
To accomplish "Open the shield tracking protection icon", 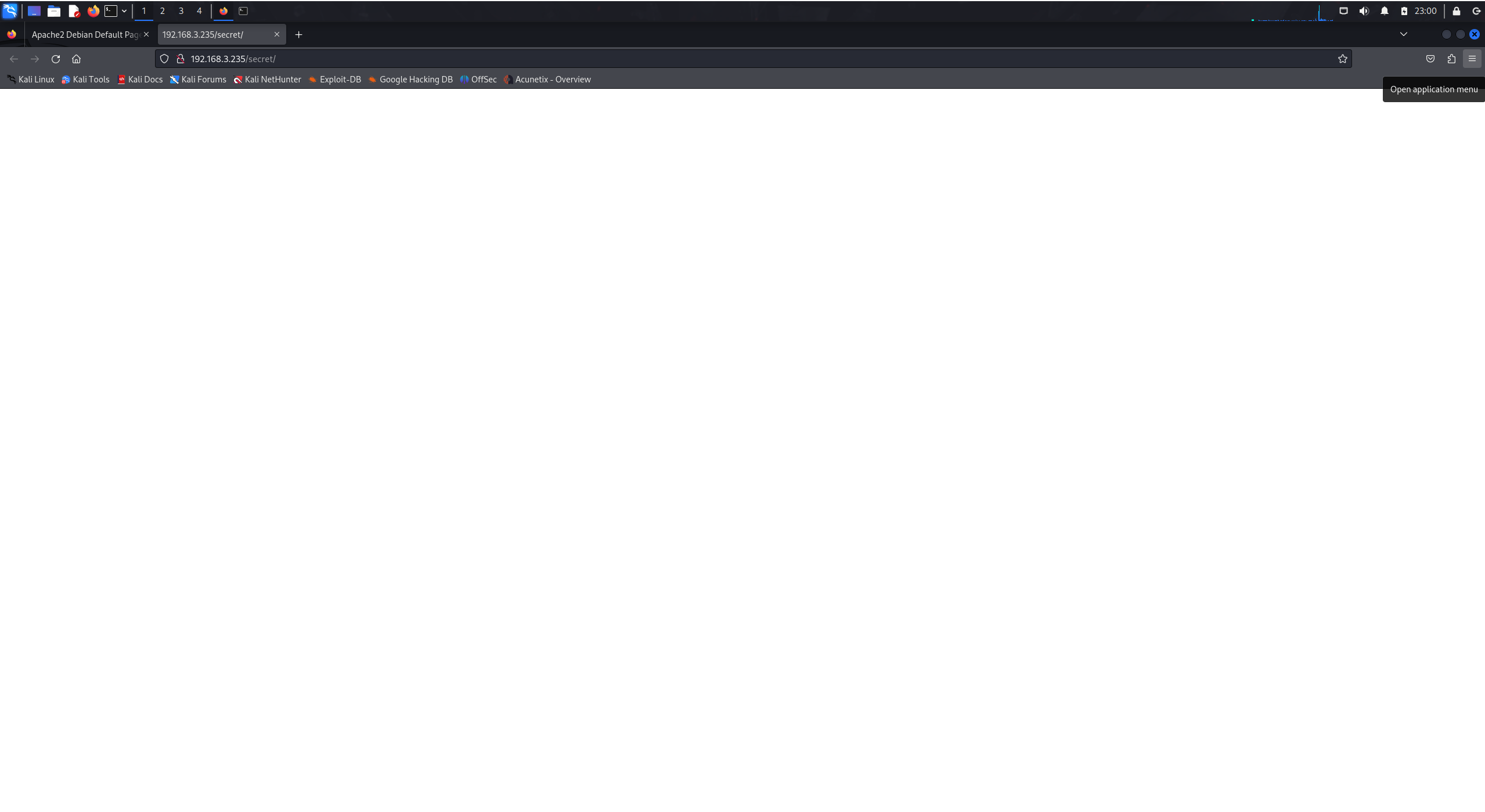I will click(x=164, y=59).
